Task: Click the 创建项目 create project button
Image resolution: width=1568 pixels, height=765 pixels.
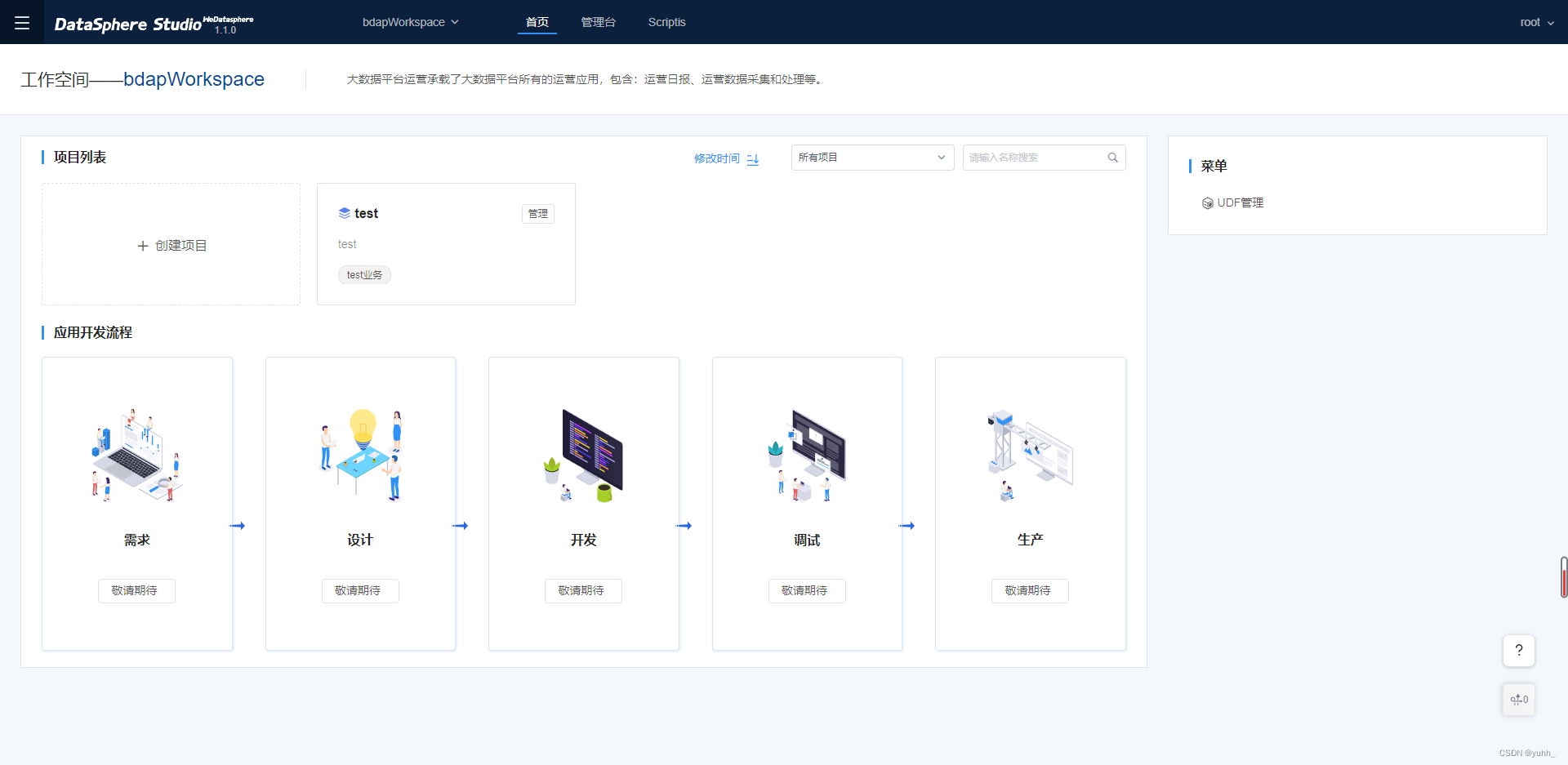Action: click(x=171, y=244)
